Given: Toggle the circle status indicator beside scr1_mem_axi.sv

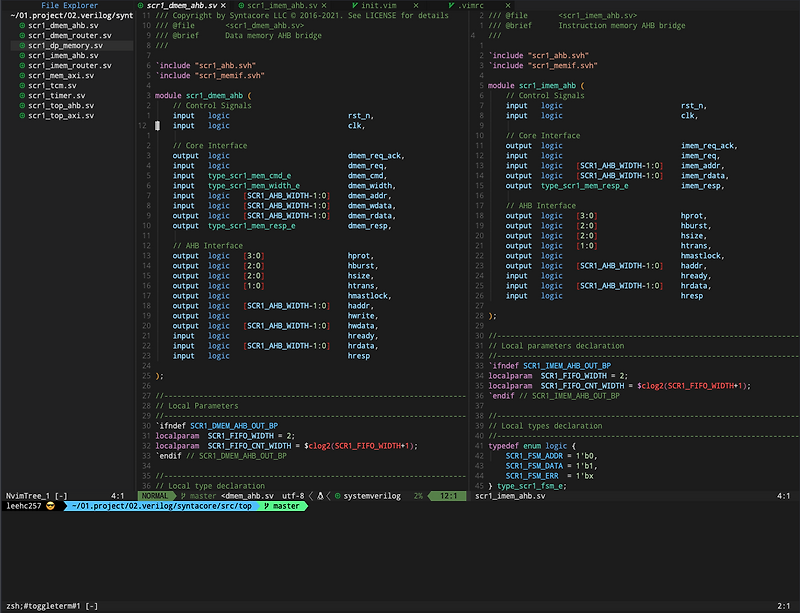Looking at the screenshot, I should (22, 75).
